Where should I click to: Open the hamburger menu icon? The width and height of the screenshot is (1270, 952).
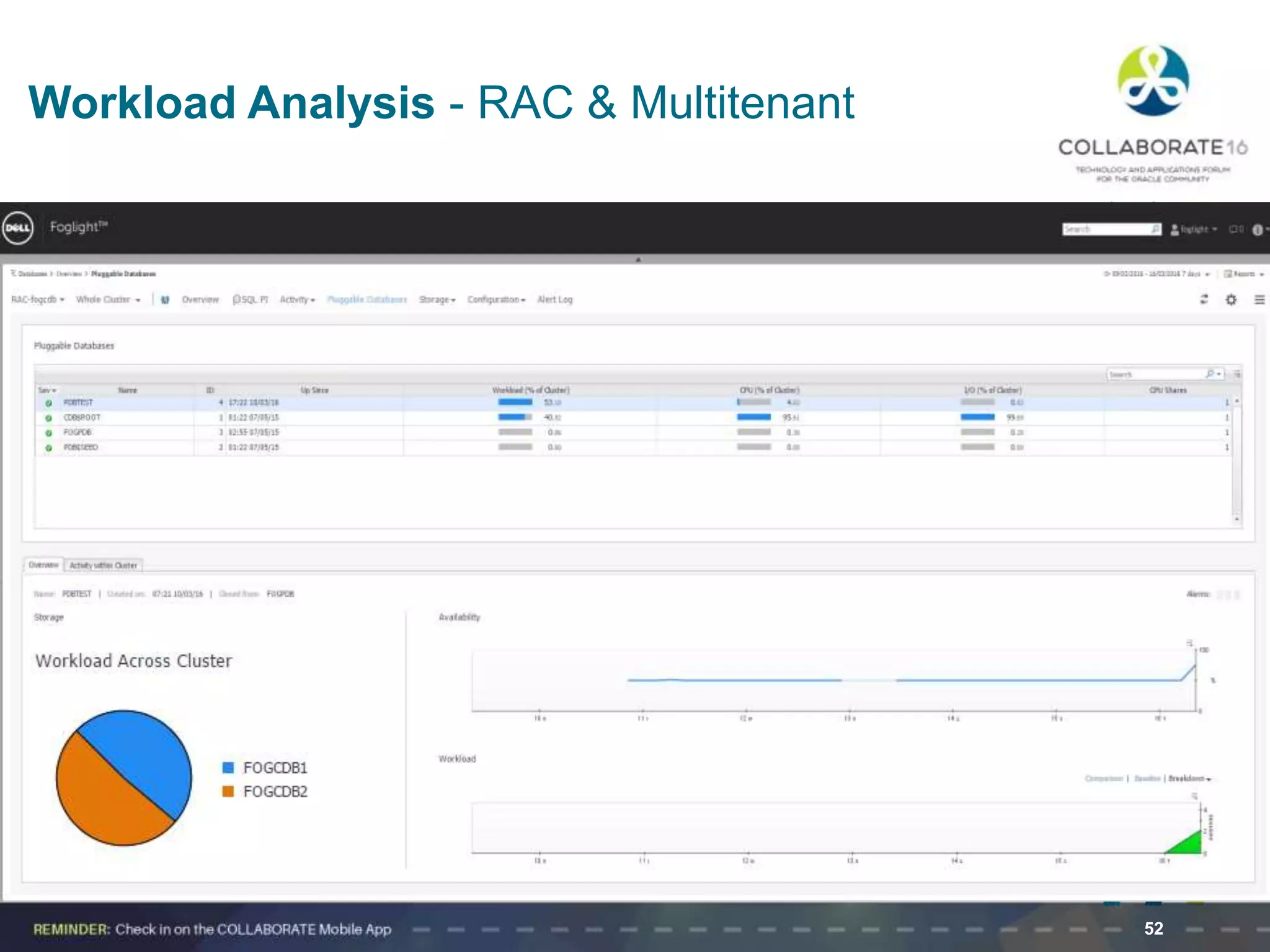1259,299
